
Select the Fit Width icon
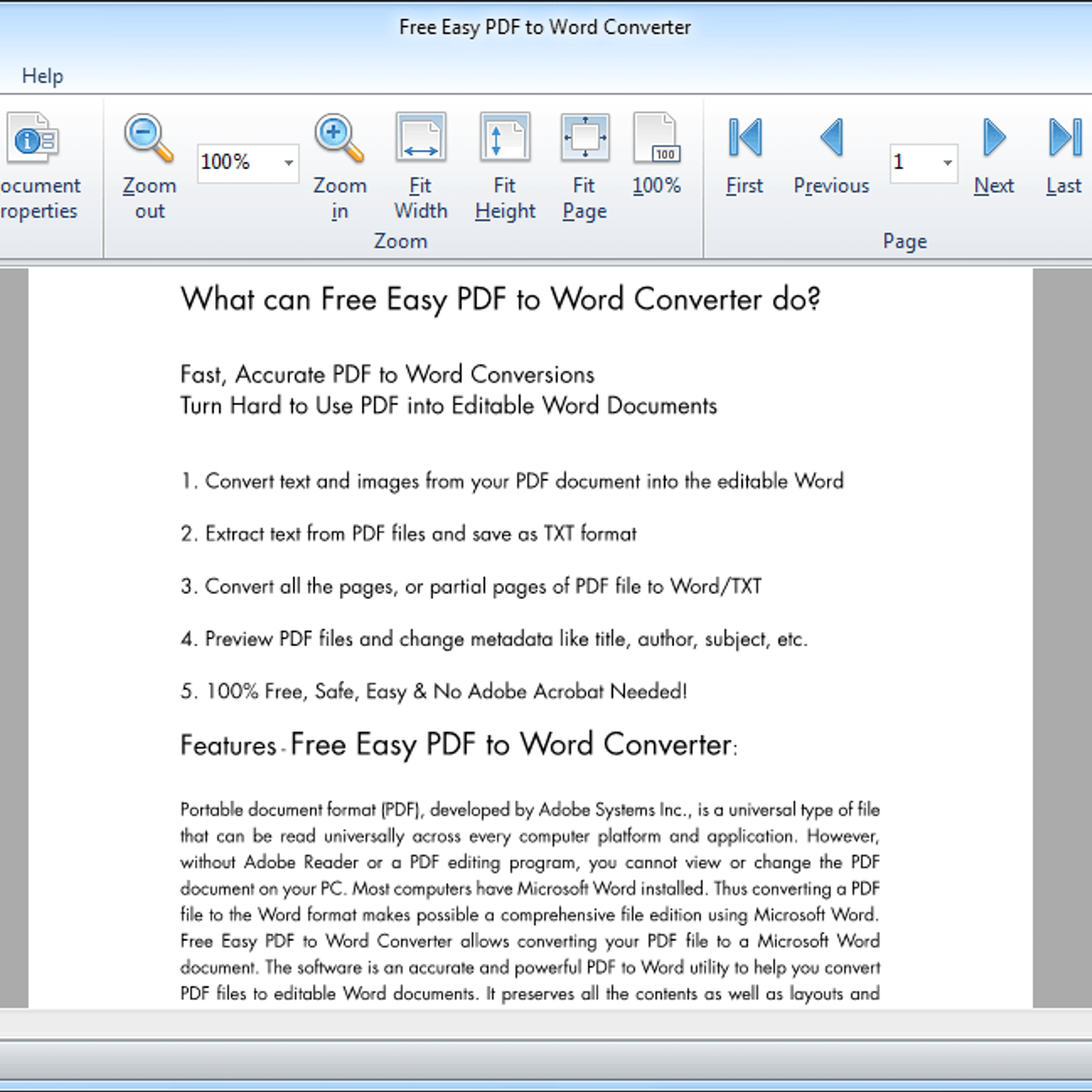(x=421, y=137)
